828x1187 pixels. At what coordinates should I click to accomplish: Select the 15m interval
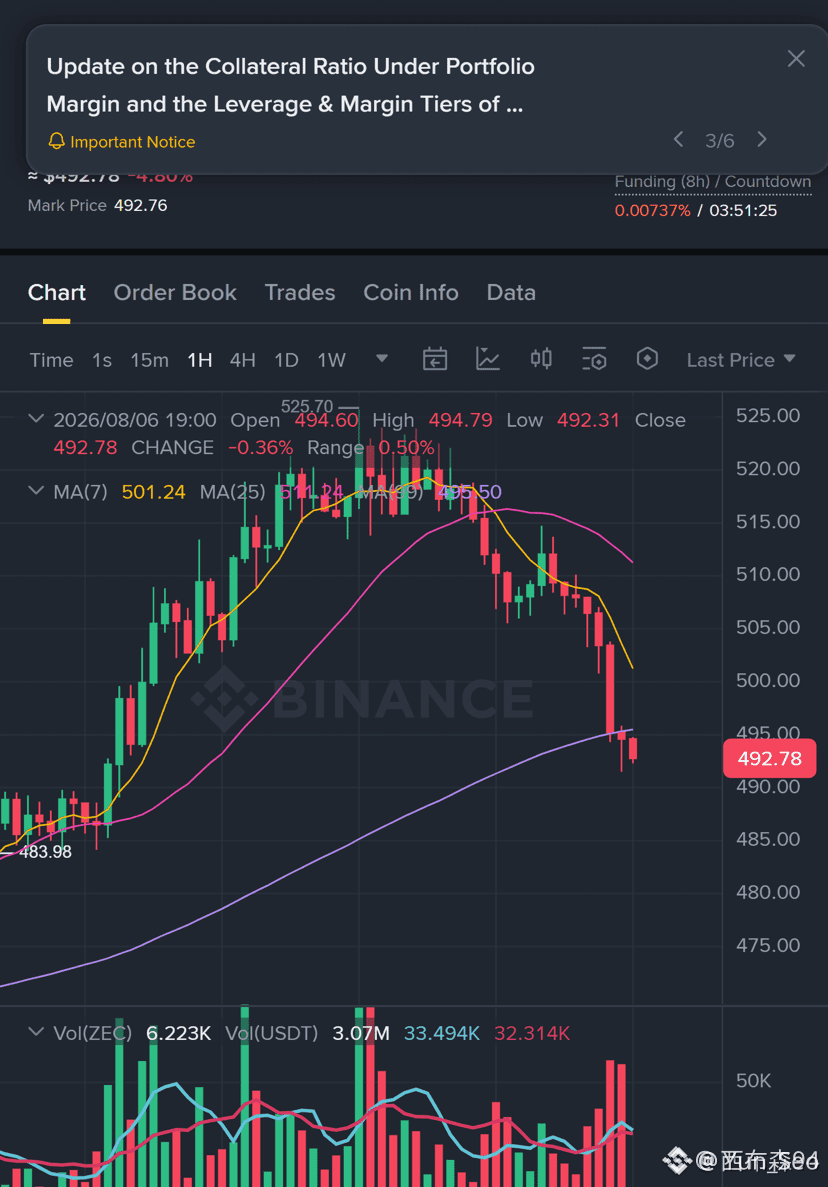(x=149, y=360)
